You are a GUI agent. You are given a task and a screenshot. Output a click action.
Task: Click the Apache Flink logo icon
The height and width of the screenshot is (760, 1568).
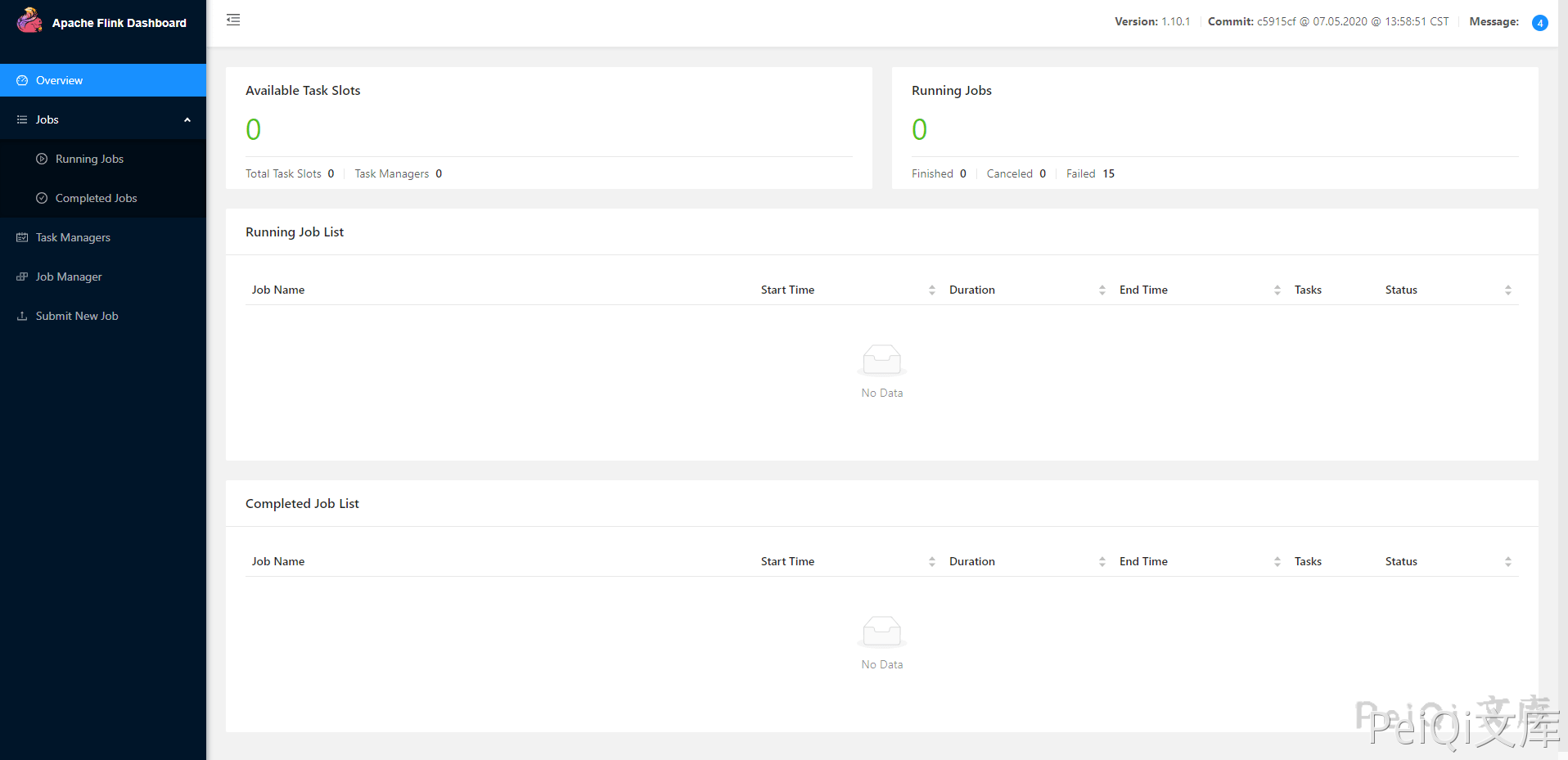[29, 20]
